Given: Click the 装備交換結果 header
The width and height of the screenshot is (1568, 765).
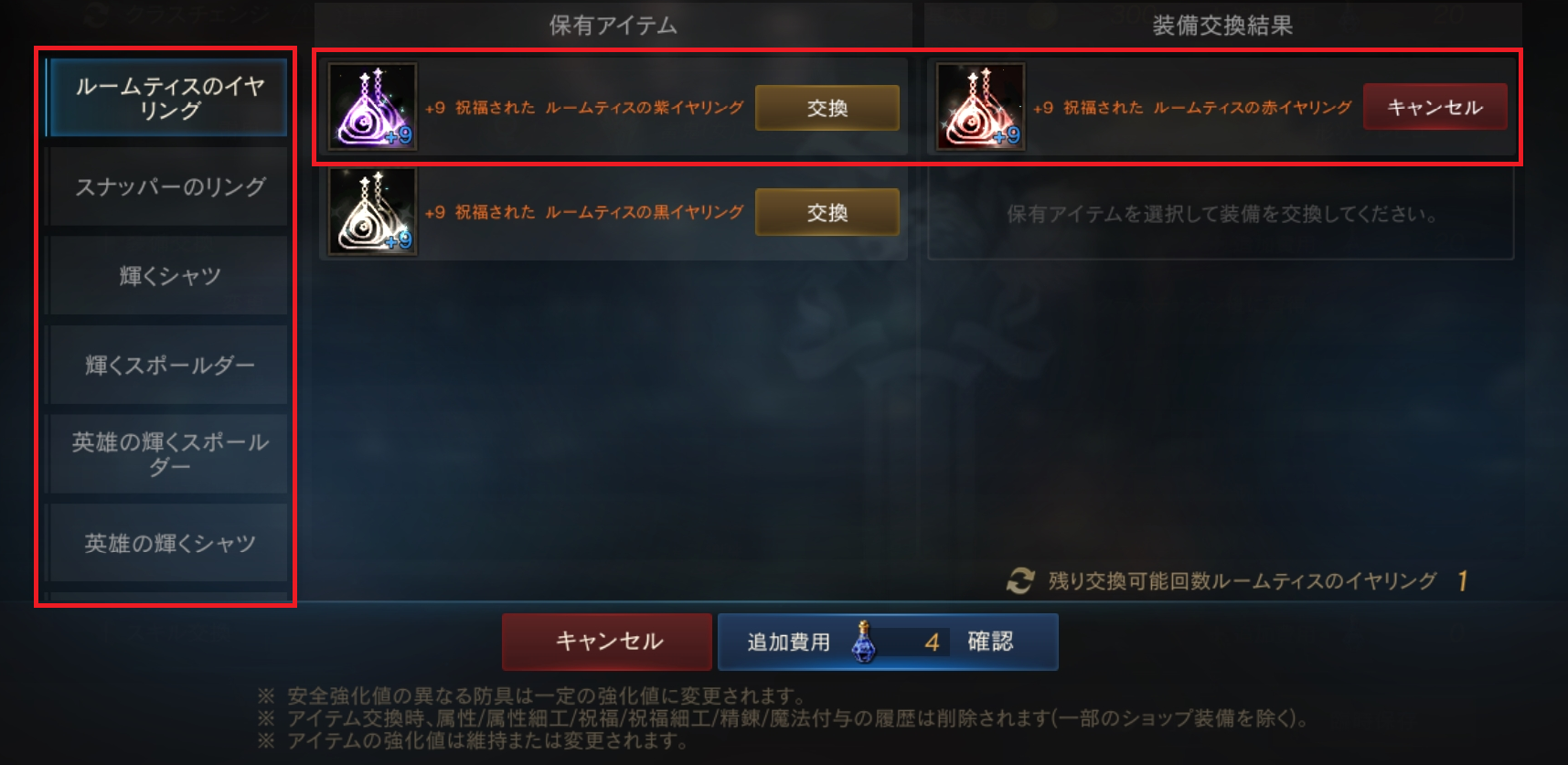Looking at the screenshot, I should point(1222,26).
